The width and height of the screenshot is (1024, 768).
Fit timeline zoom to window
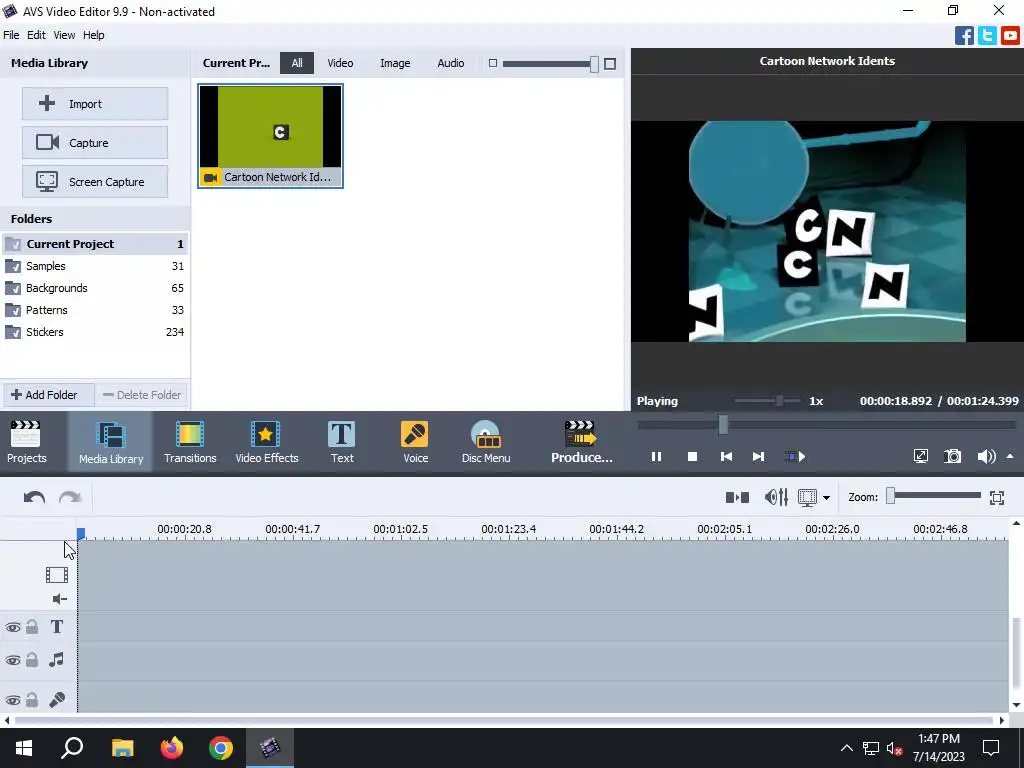coord(997,498)
